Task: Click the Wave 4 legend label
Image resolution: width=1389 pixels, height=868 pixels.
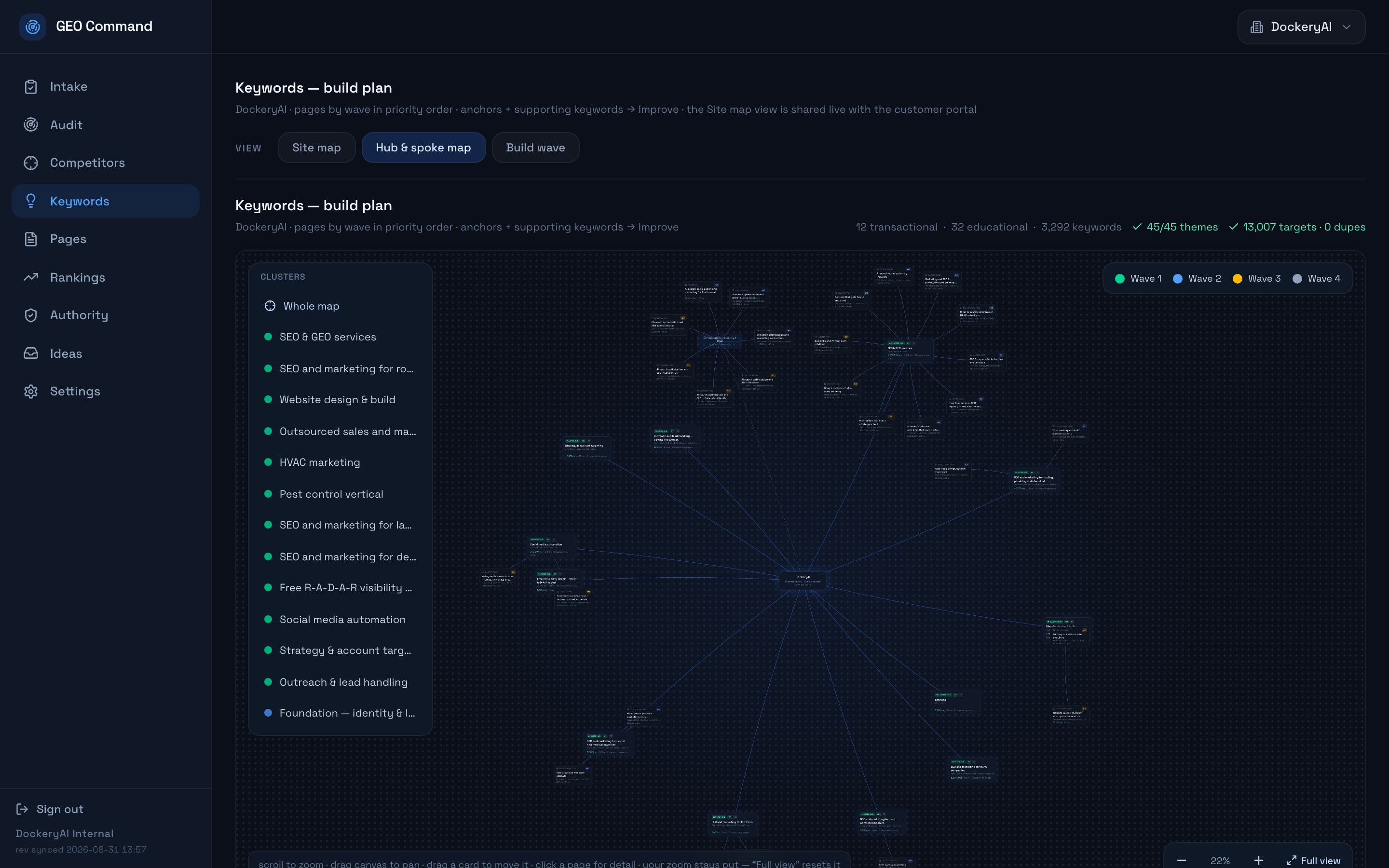Action: point(1324,278)
